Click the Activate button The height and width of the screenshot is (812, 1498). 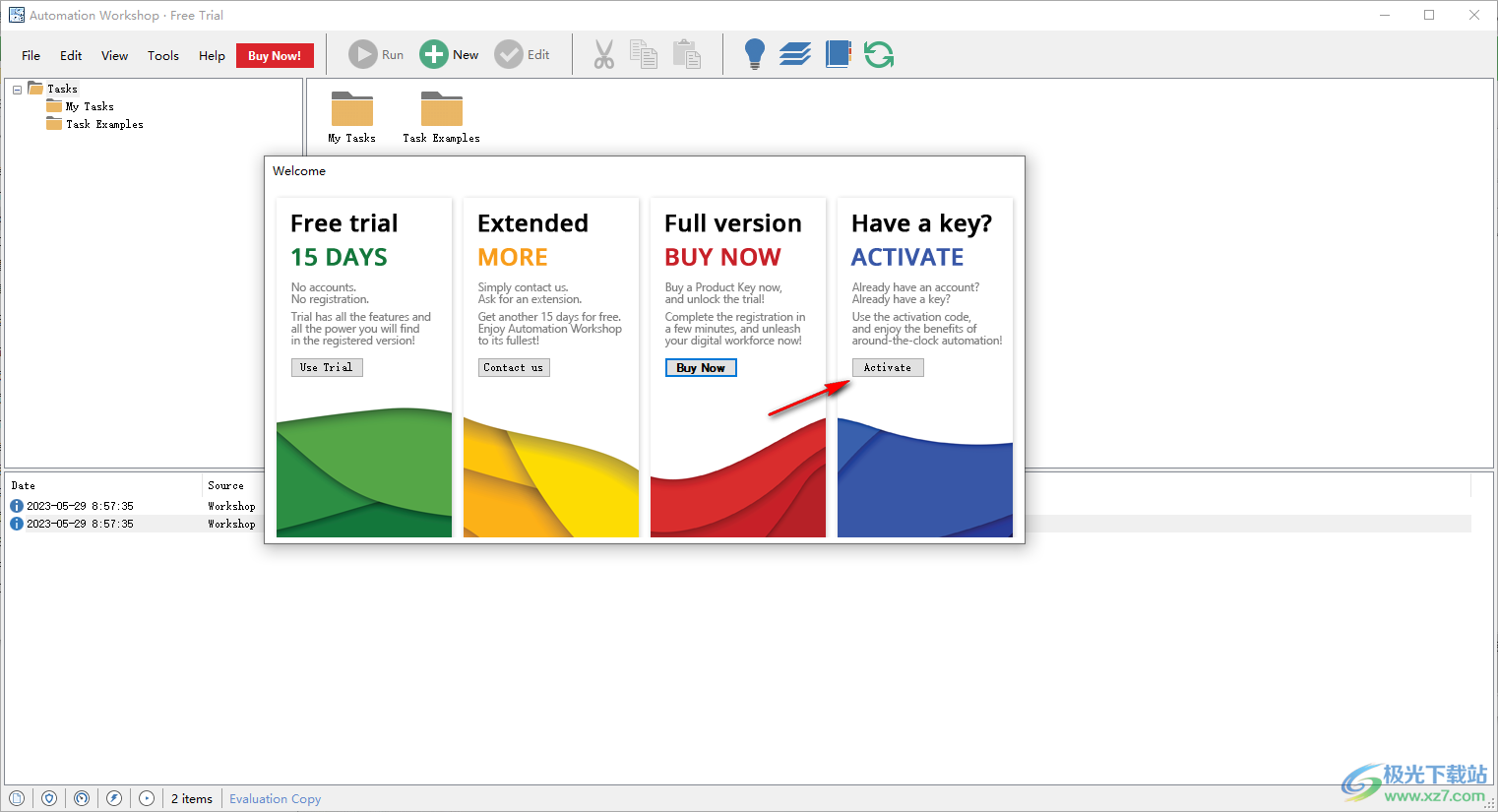pos(888,367)
